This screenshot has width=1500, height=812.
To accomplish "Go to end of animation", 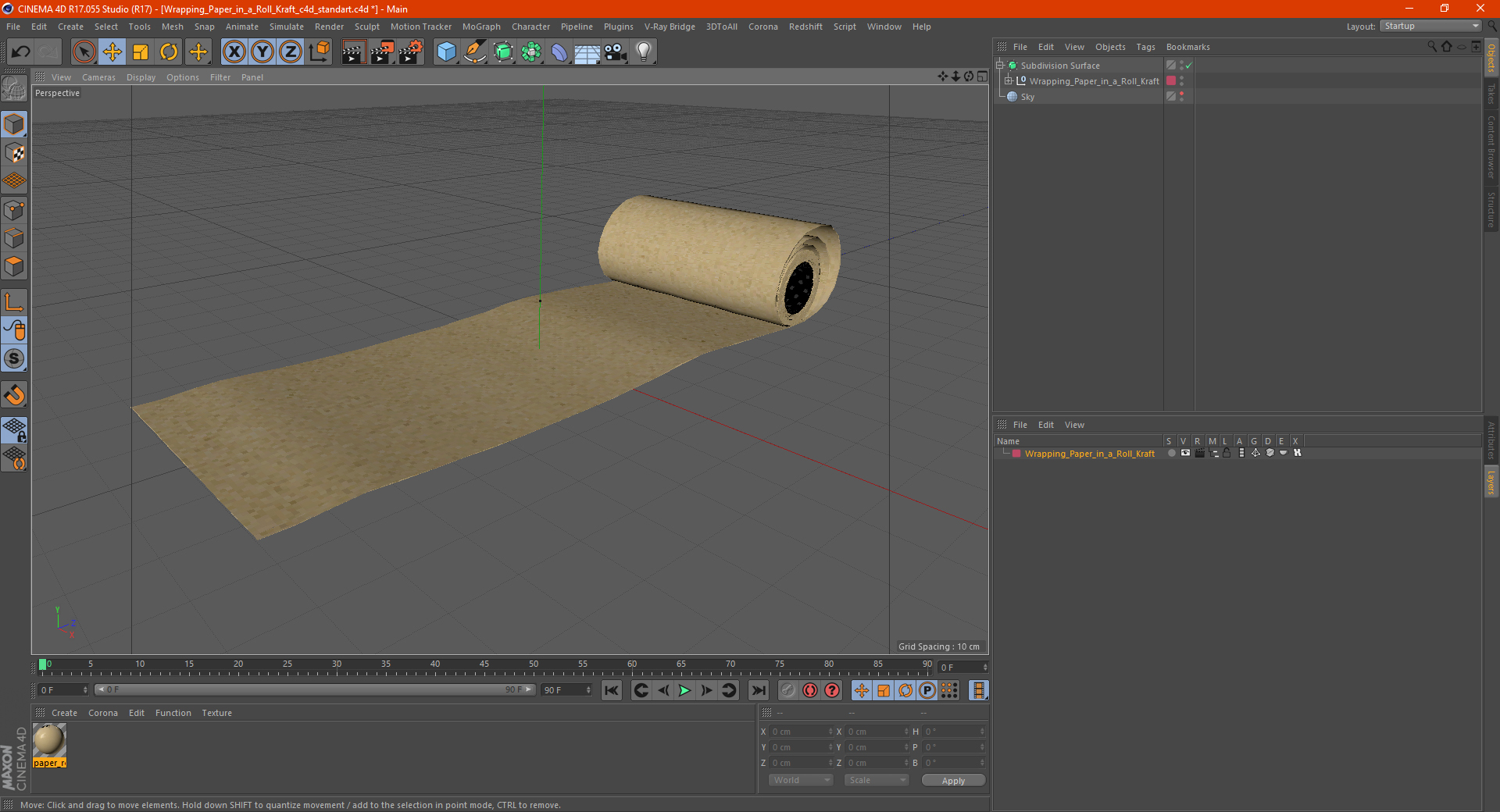I will point(758,690).
